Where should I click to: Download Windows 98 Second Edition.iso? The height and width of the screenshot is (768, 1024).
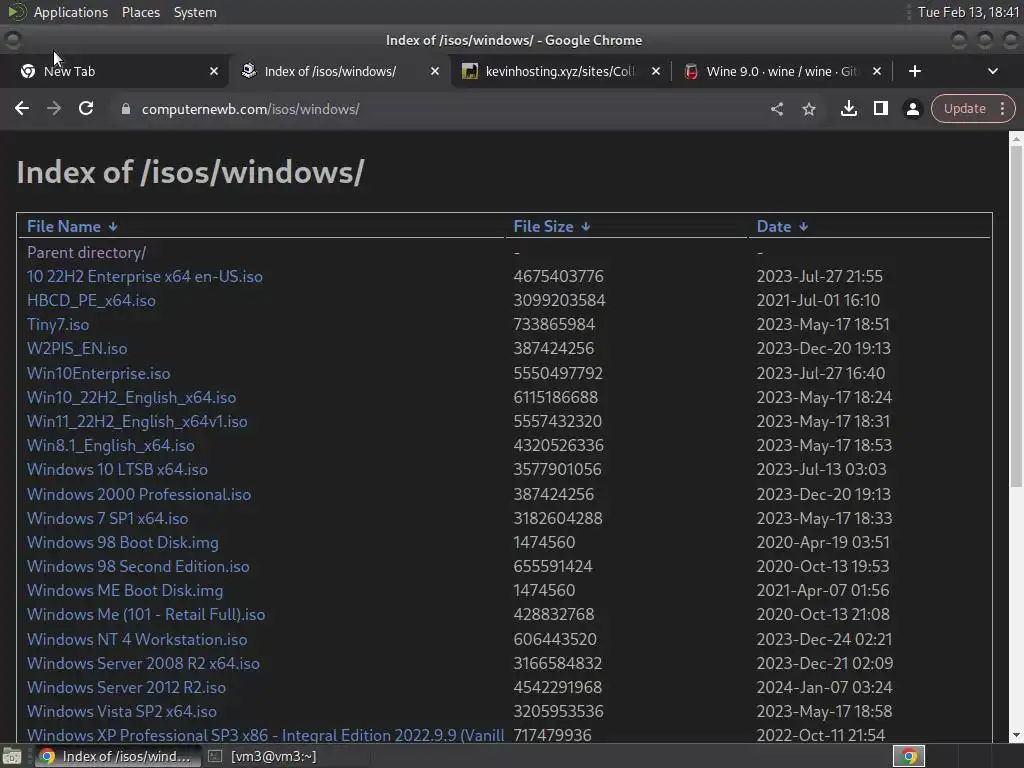pos(138,566)
